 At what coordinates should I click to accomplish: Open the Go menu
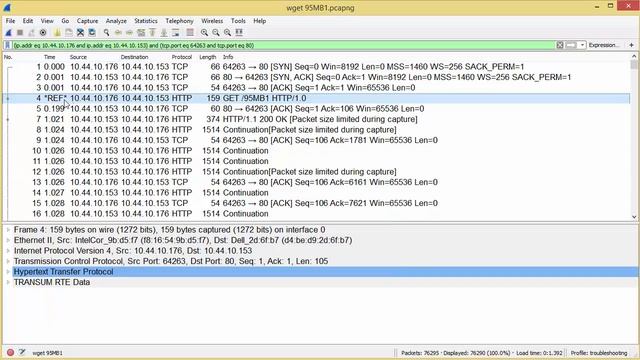tap(65, 21)
